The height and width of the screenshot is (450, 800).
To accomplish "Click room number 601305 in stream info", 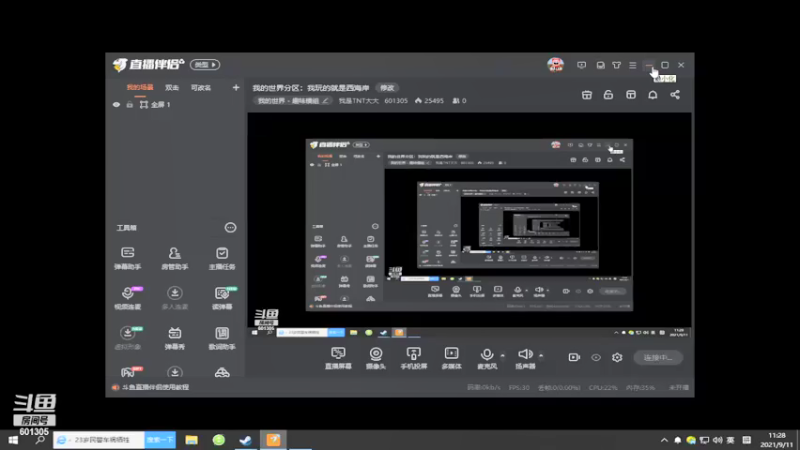I will click(396, 101).
